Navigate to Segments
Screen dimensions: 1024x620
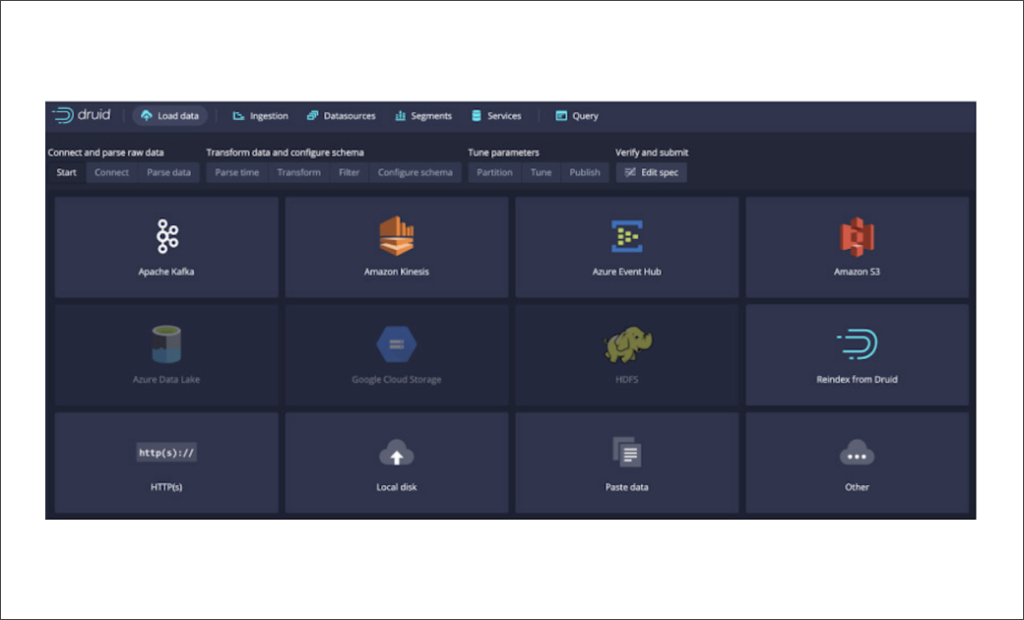(x=423, y=116)
